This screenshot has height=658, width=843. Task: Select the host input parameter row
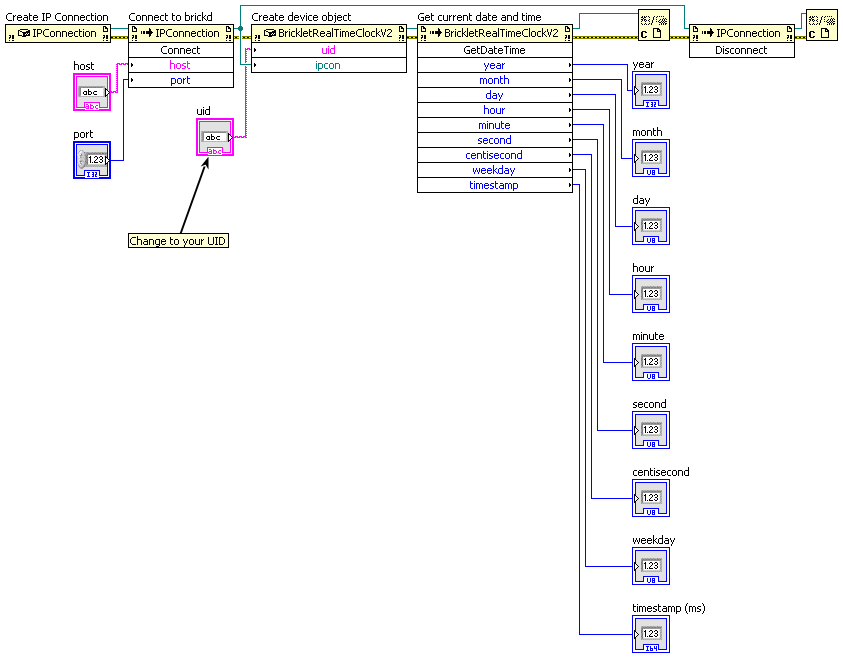[181, 65]
